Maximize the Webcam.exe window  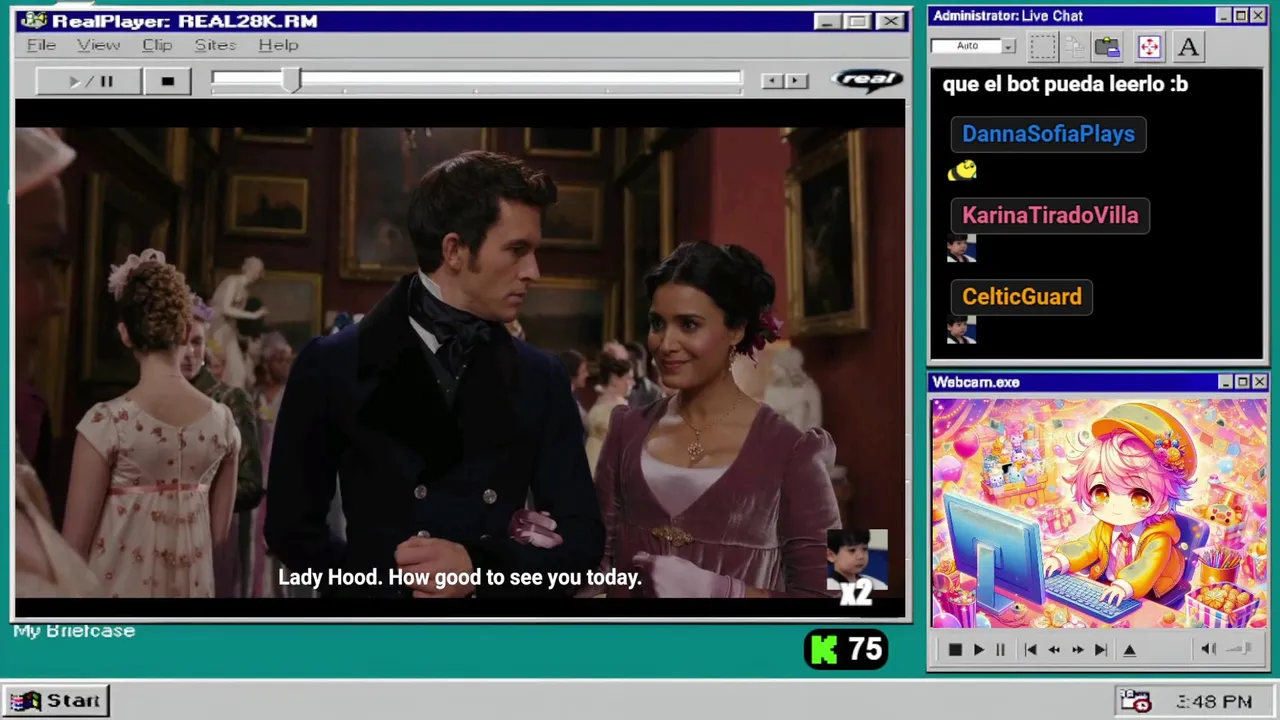1242,382
